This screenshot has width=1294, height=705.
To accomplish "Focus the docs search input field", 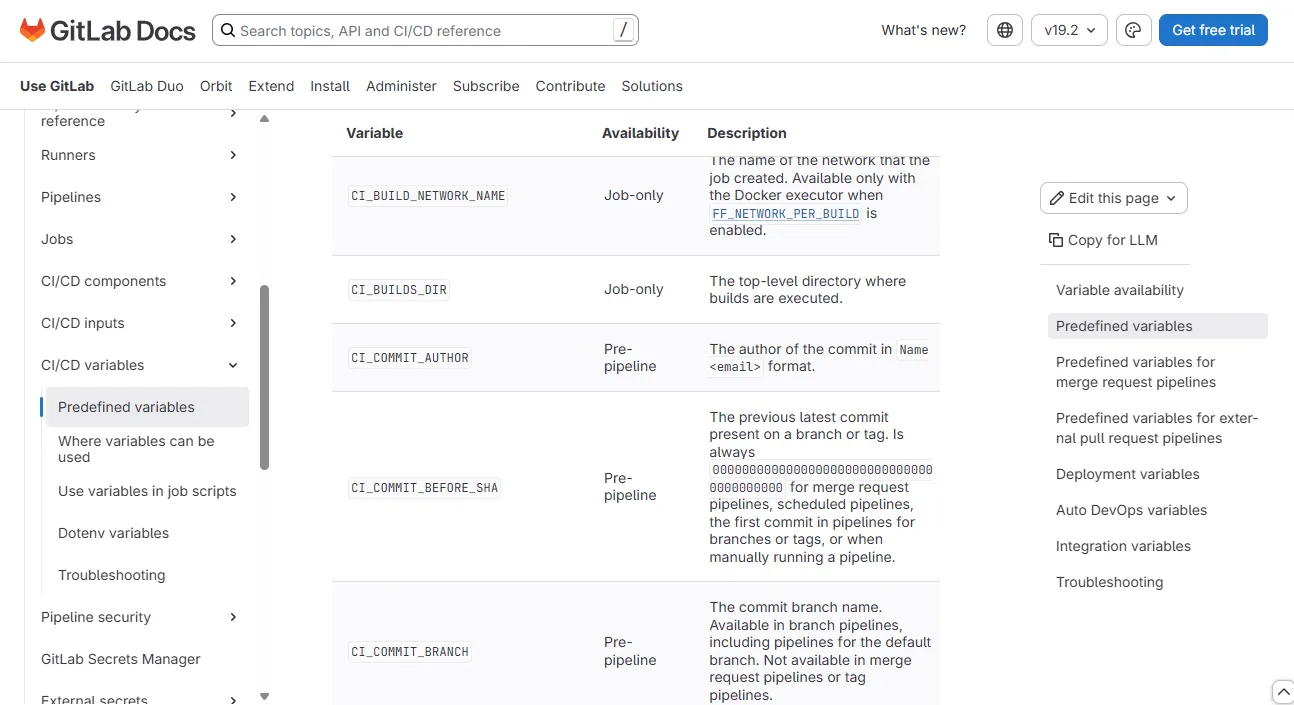I will point(425,30).
